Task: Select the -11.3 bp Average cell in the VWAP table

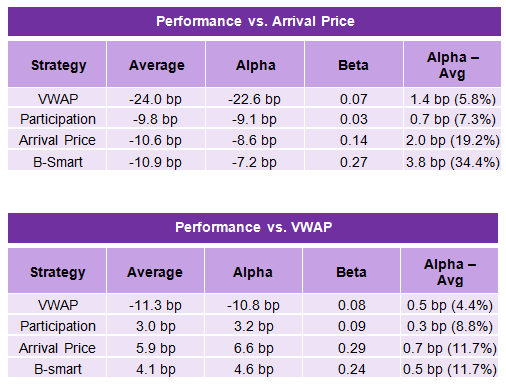Action: point(155,305)
